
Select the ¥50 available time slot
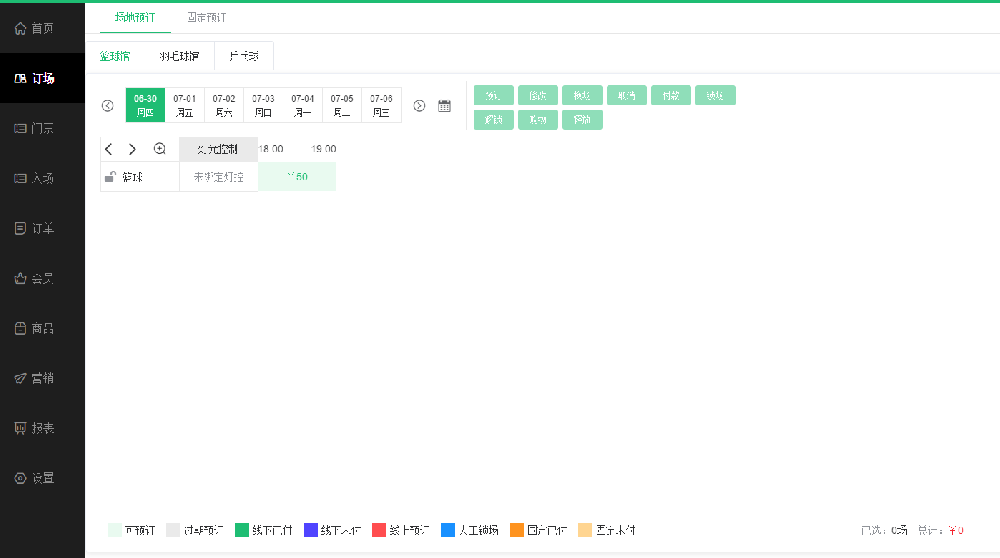point(297,177)
